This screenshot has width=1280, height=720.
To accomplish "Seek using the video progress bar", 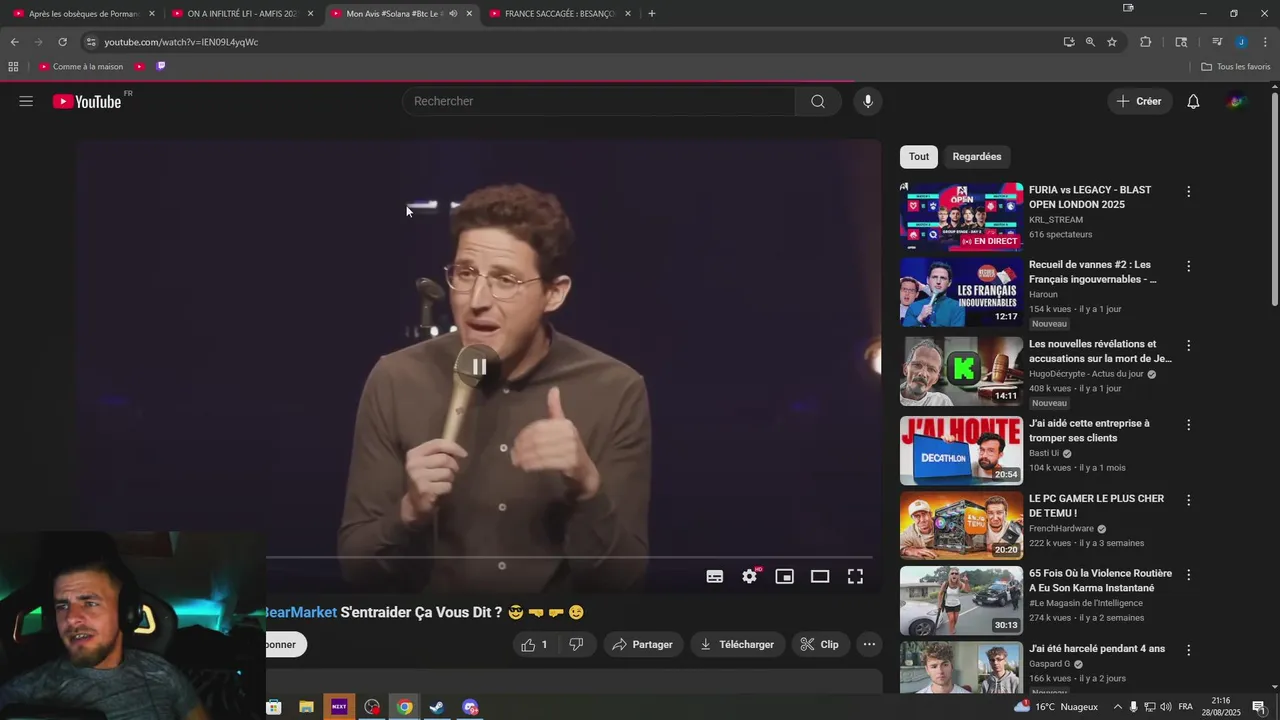I will (569, 557).
